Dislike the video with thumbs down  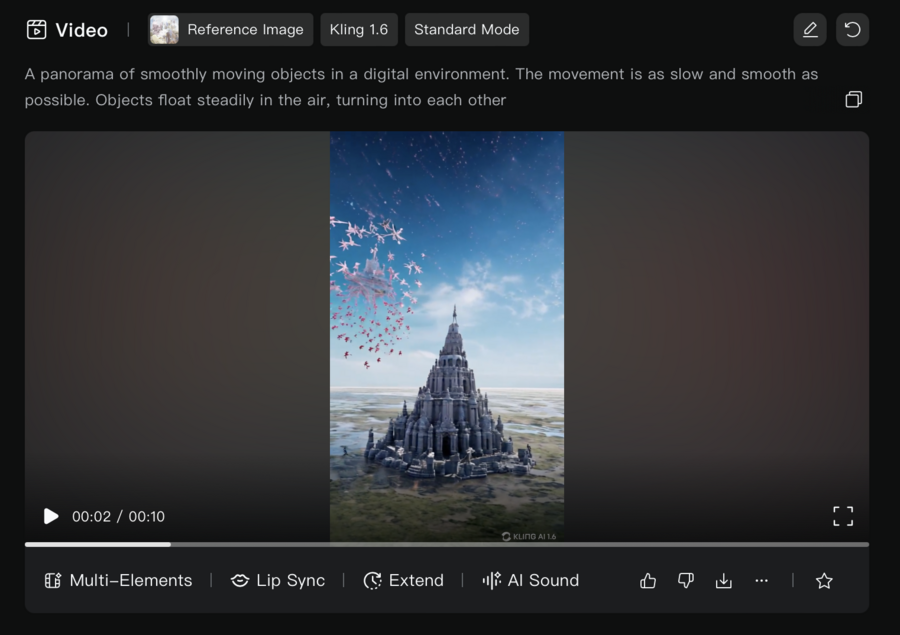point(686,580)
